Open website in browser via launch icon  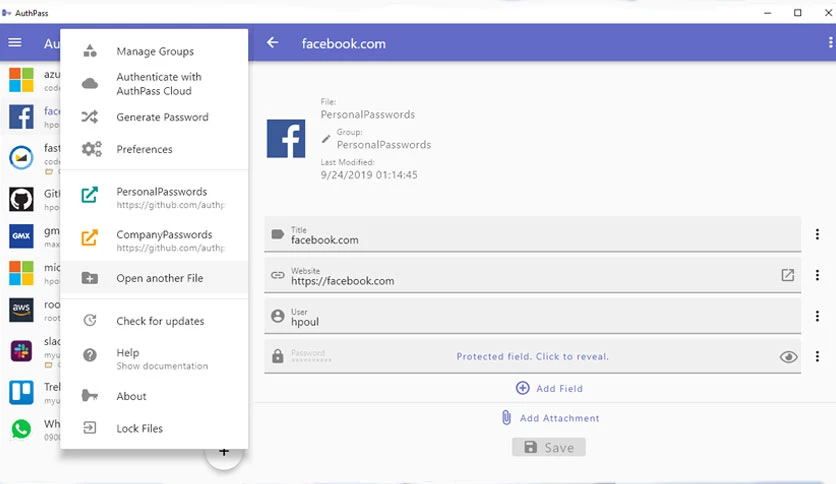coord(787,275)
